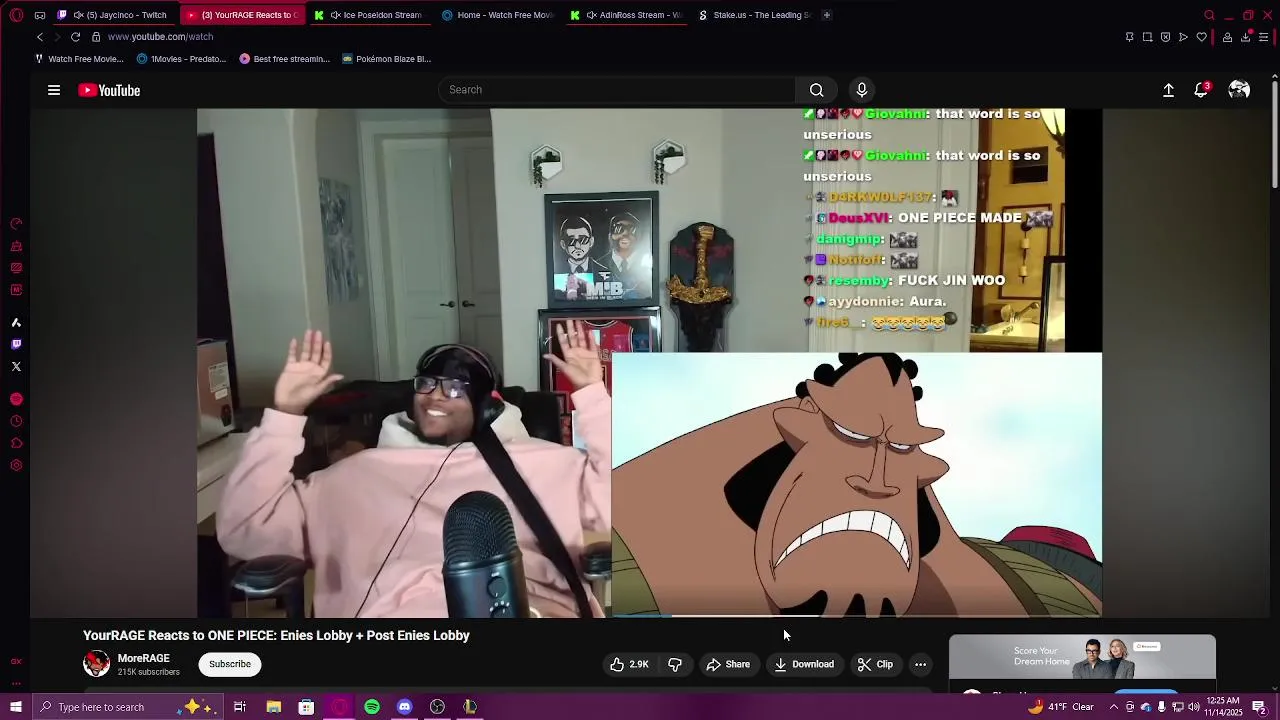Screen dimensions: 1280x720
Task: Switch to the Jaycinco - Twitch tab
Action: click(x=113, y=15)
